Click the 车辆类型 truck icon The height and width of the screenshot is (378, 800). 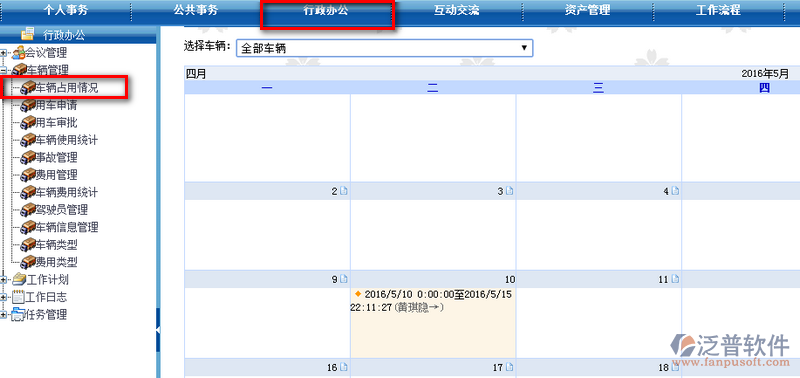coord(28,244)
